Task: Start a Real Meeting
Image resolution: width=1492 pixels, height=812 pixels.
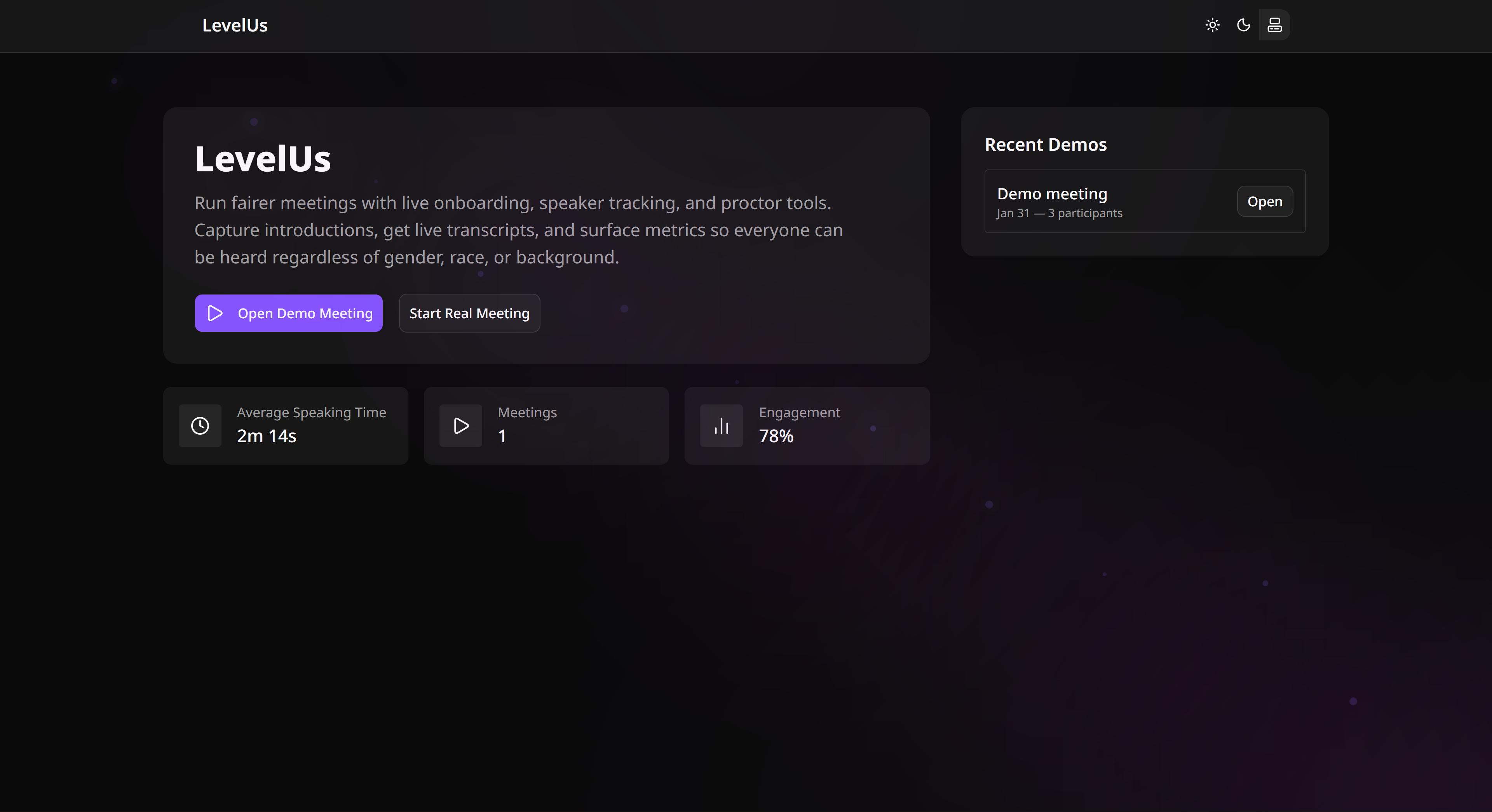Action: (469, 313)
